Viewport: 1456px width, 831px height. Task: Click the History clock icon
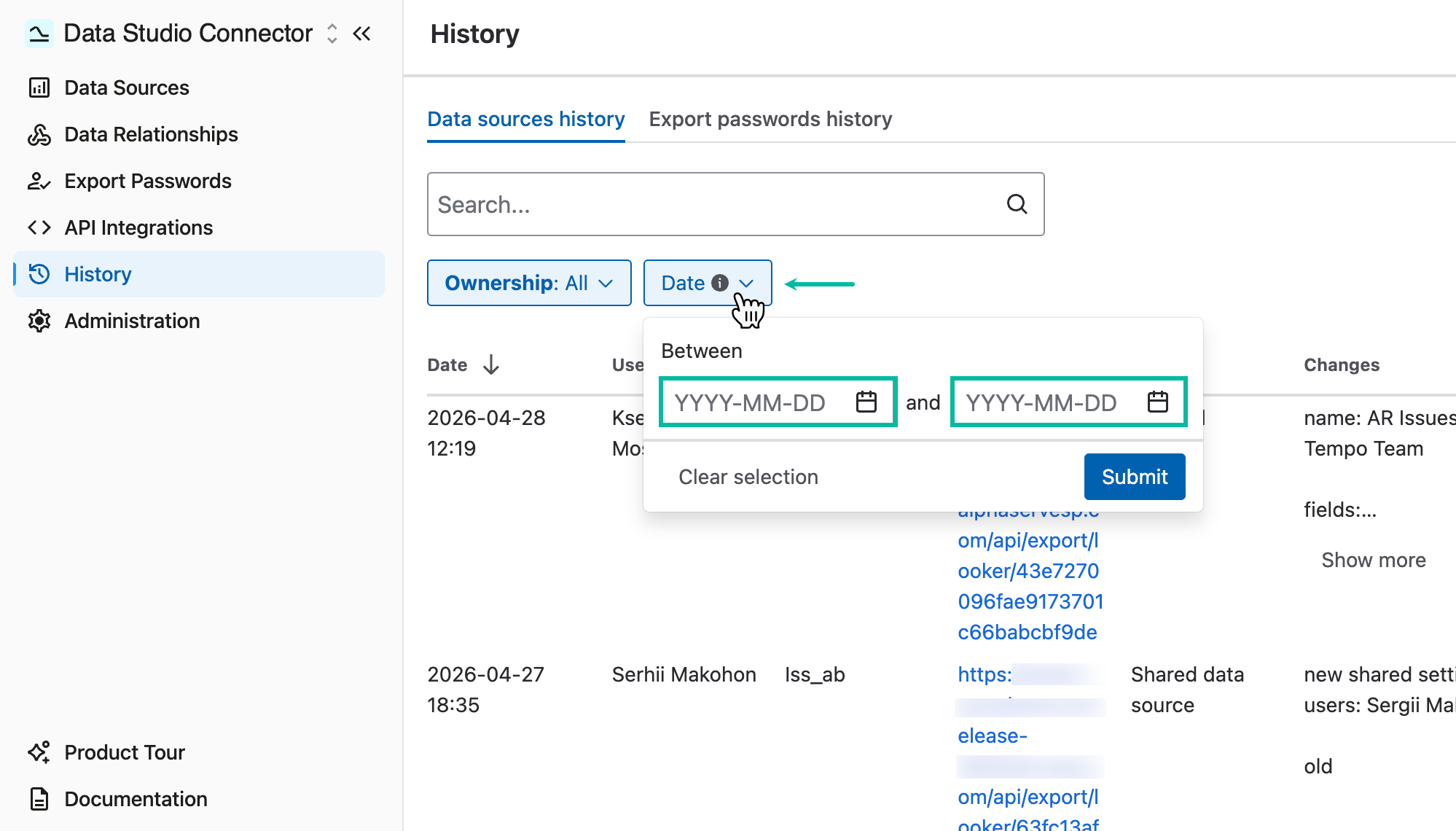(39, 274)
